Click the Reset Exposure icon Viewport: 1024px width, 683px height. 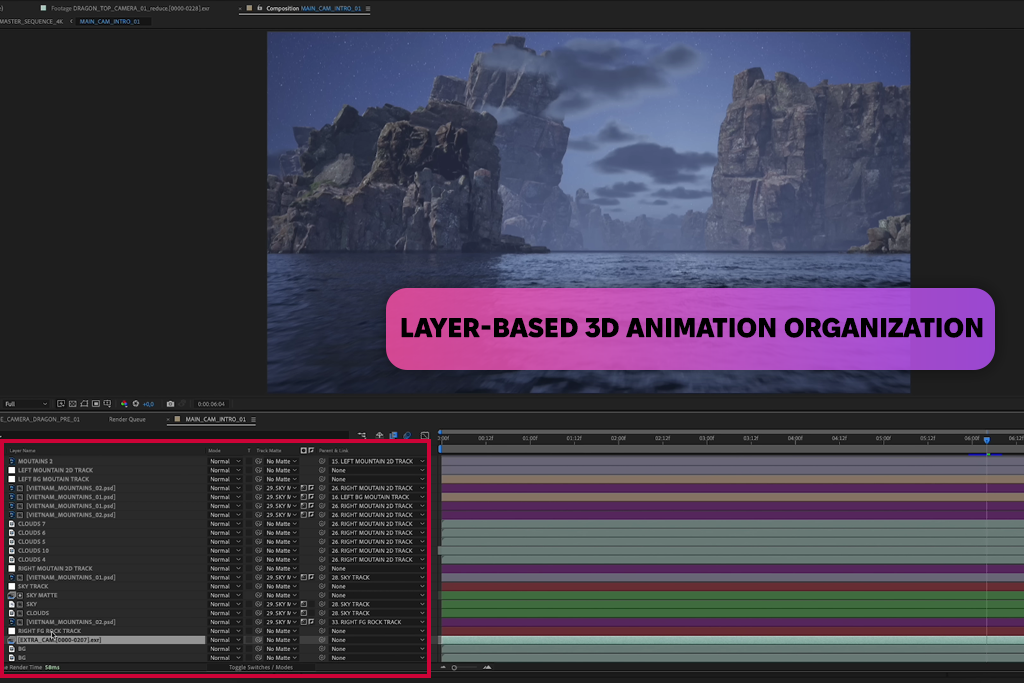coord(136,404)
